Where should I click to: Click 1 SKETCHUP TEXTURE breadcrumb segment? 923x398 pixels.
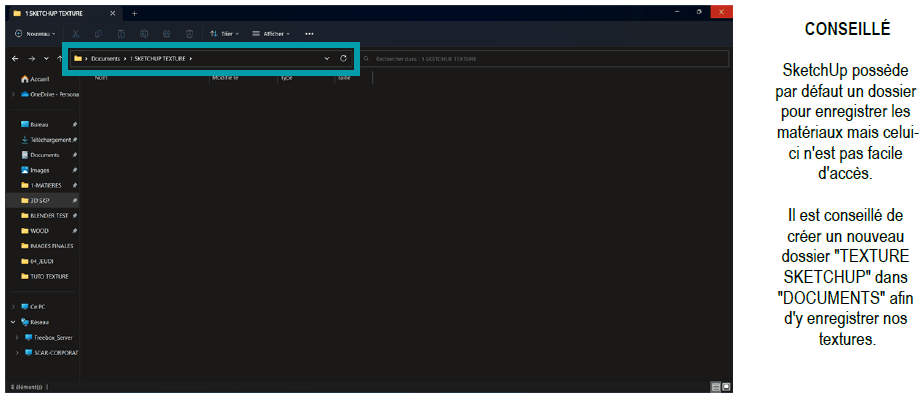157,59
